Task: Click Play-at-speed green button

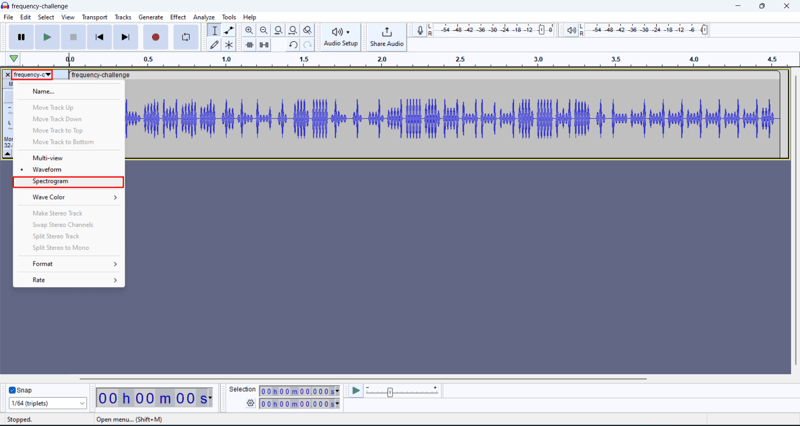Action: (356, 391)
